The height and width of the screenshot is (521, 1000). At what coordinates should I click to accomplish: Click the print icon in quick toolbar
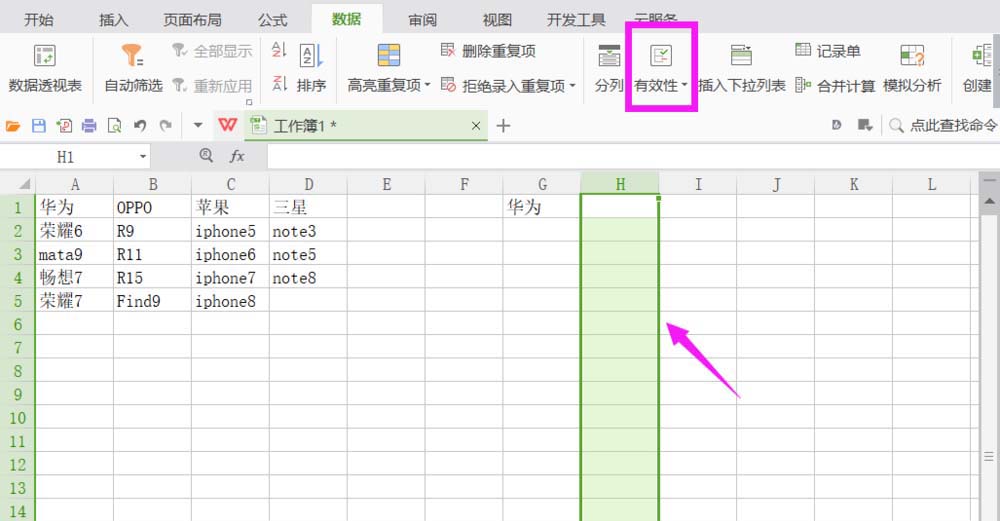pyautogui.click(x=89, y=126)
